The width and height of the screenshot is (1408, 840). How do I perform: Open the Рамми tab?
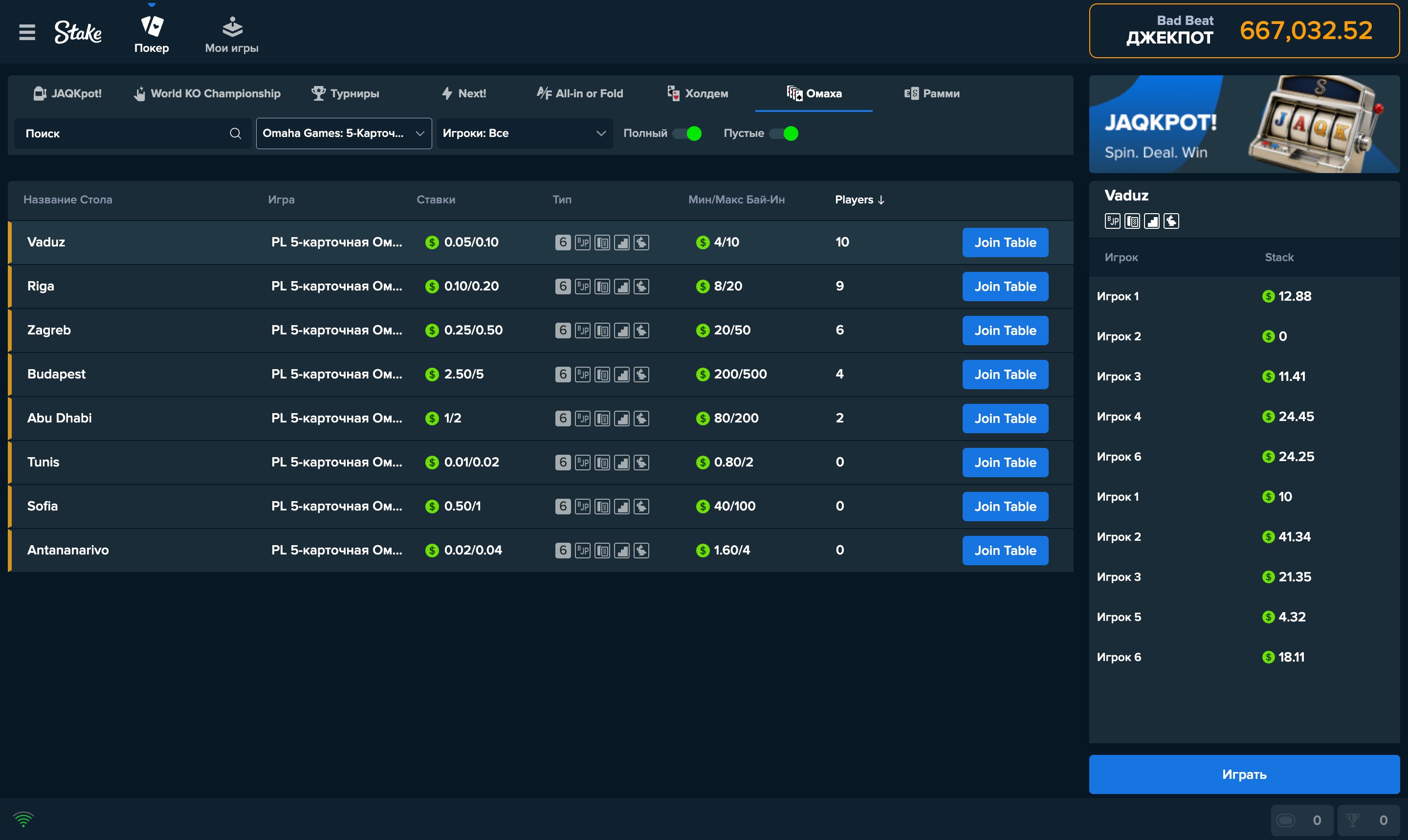(x=932, y=93)
